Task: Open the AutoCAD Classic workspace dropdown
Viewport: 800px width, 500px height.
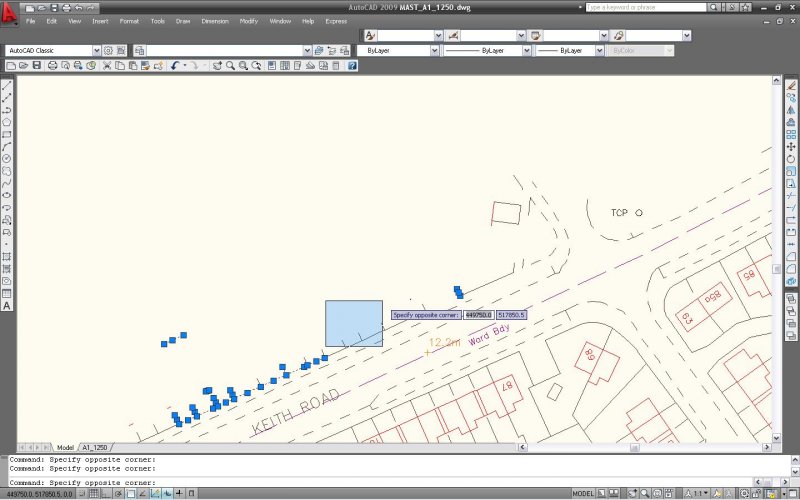Action: (x=96, y=50)
